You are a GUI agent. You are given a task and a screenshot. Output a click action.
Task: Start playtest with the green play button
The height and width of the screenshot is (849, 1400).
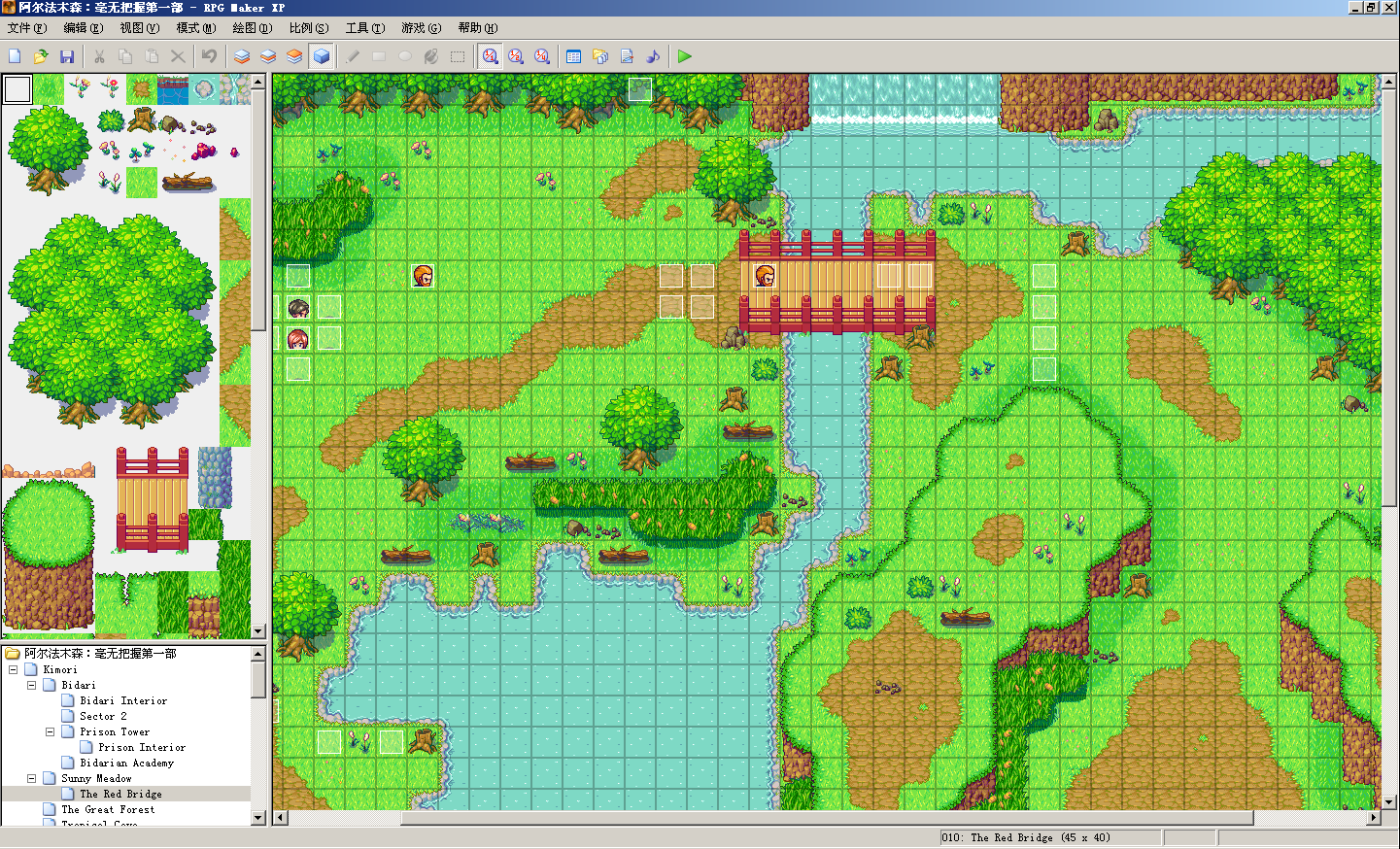[685, 56]
